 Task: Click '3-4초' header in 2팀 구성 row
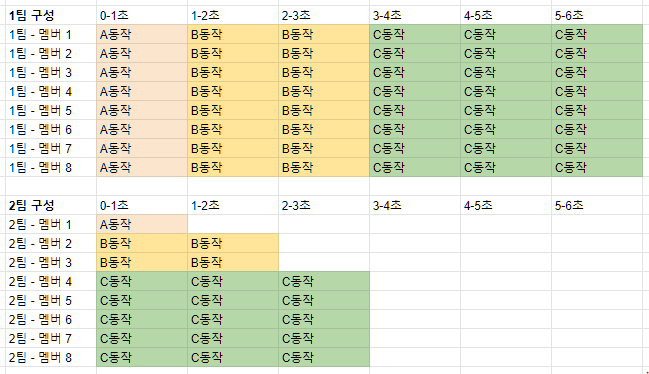[x=415, y=205]
